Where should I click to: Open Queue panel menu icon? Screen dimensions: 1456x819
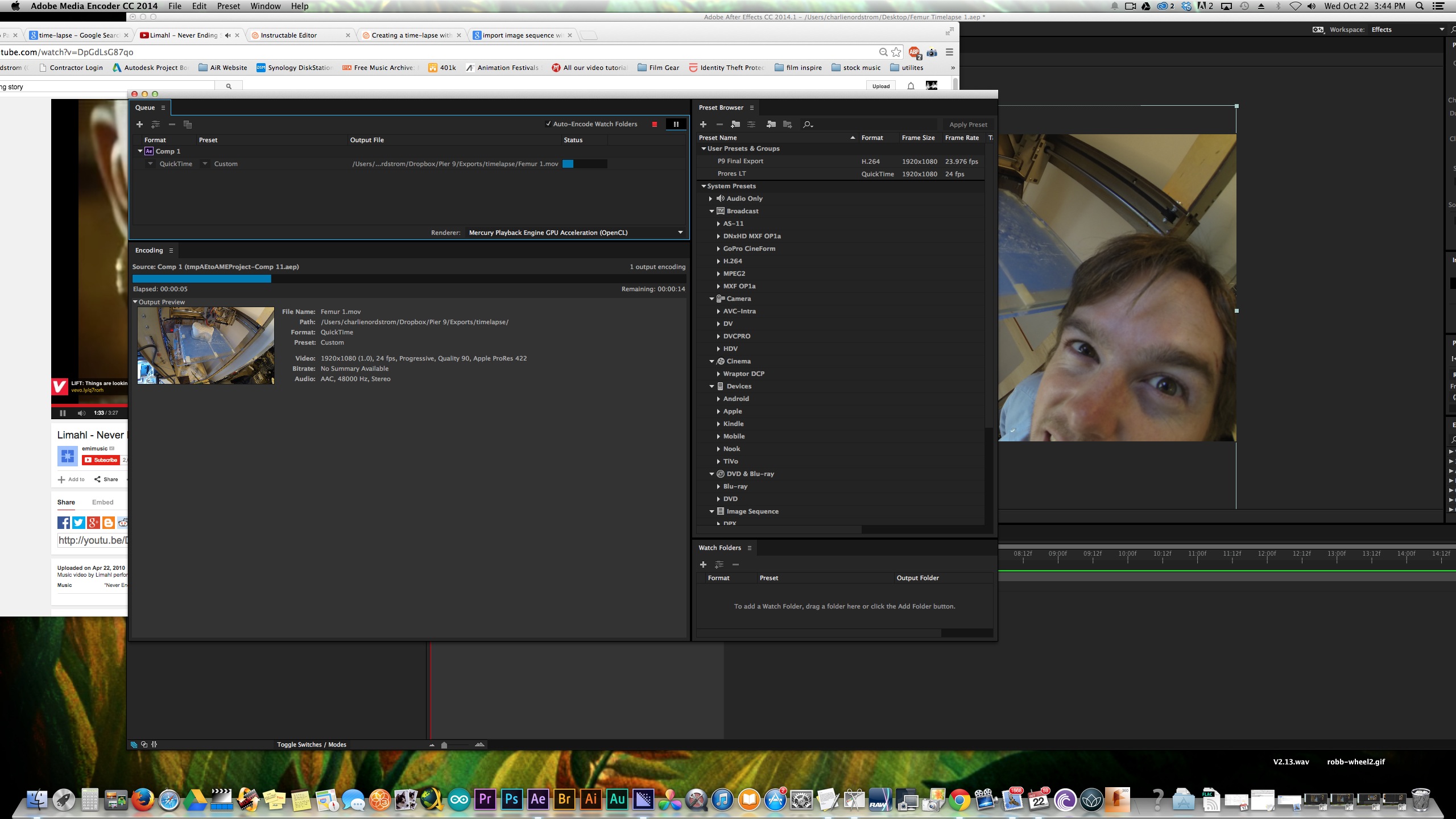point(163,107)
